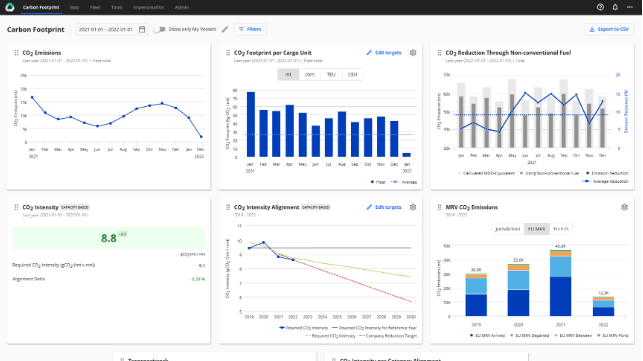The width and height of the screenshot is (643, 361).
Task: Toggle EU MRV Arrived legend entry
Action: coord(487,336)
